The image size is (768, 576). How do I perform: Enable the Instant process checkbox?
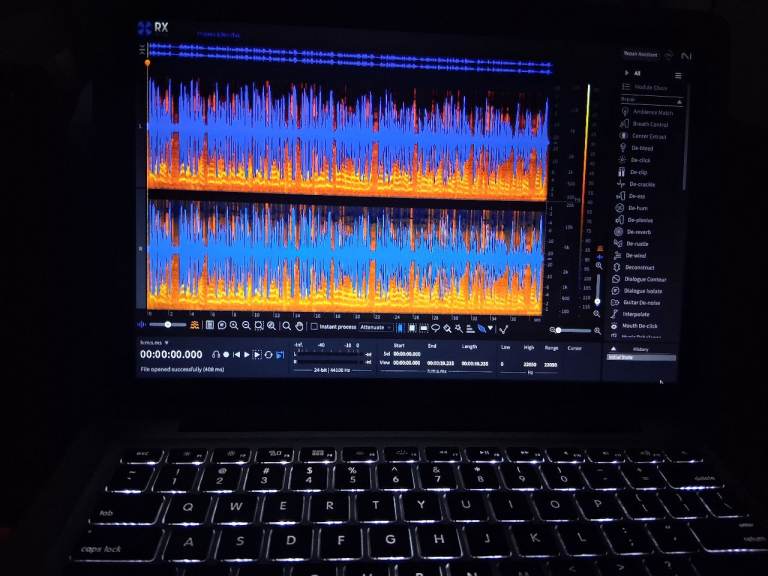[314, 327]
